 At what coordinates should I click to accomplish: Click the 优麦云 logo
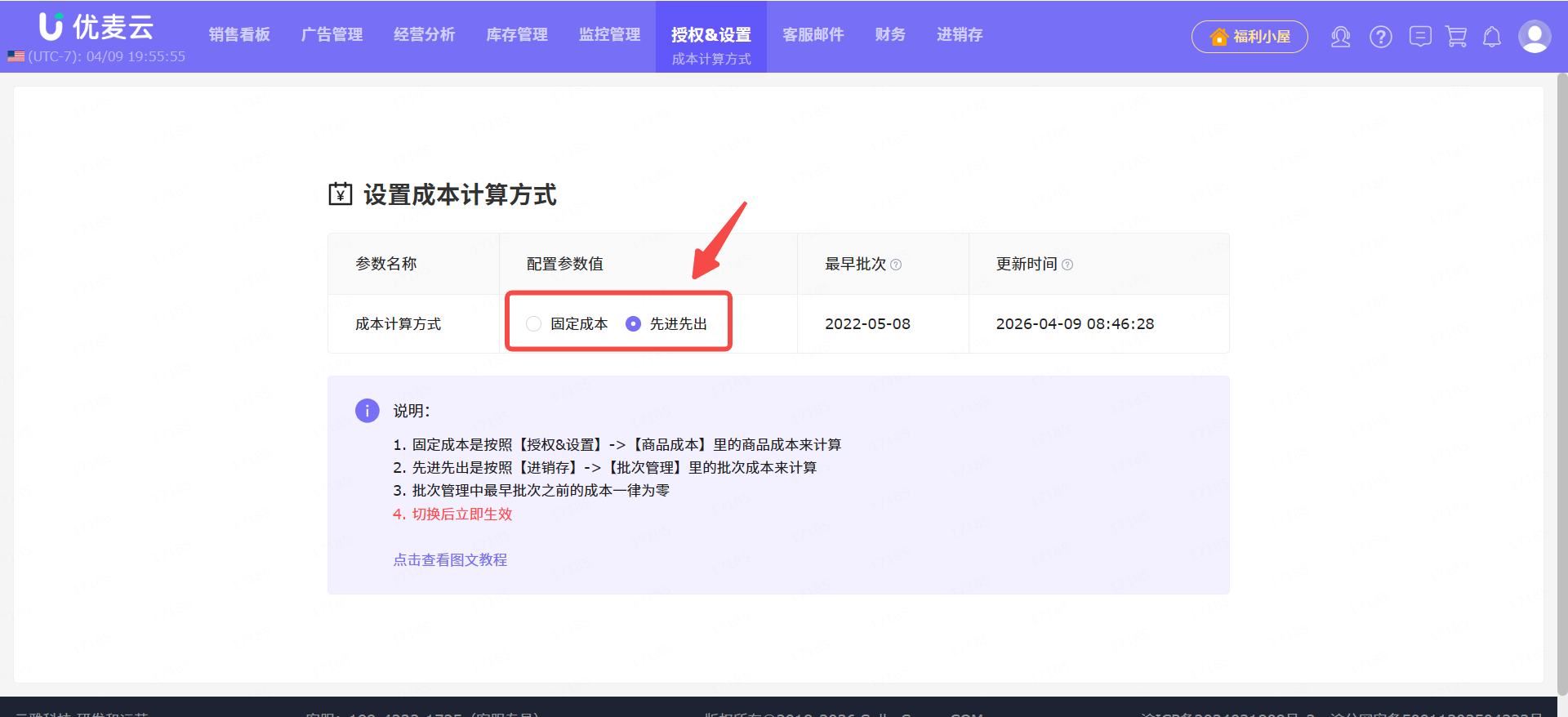tap(96, 26)
